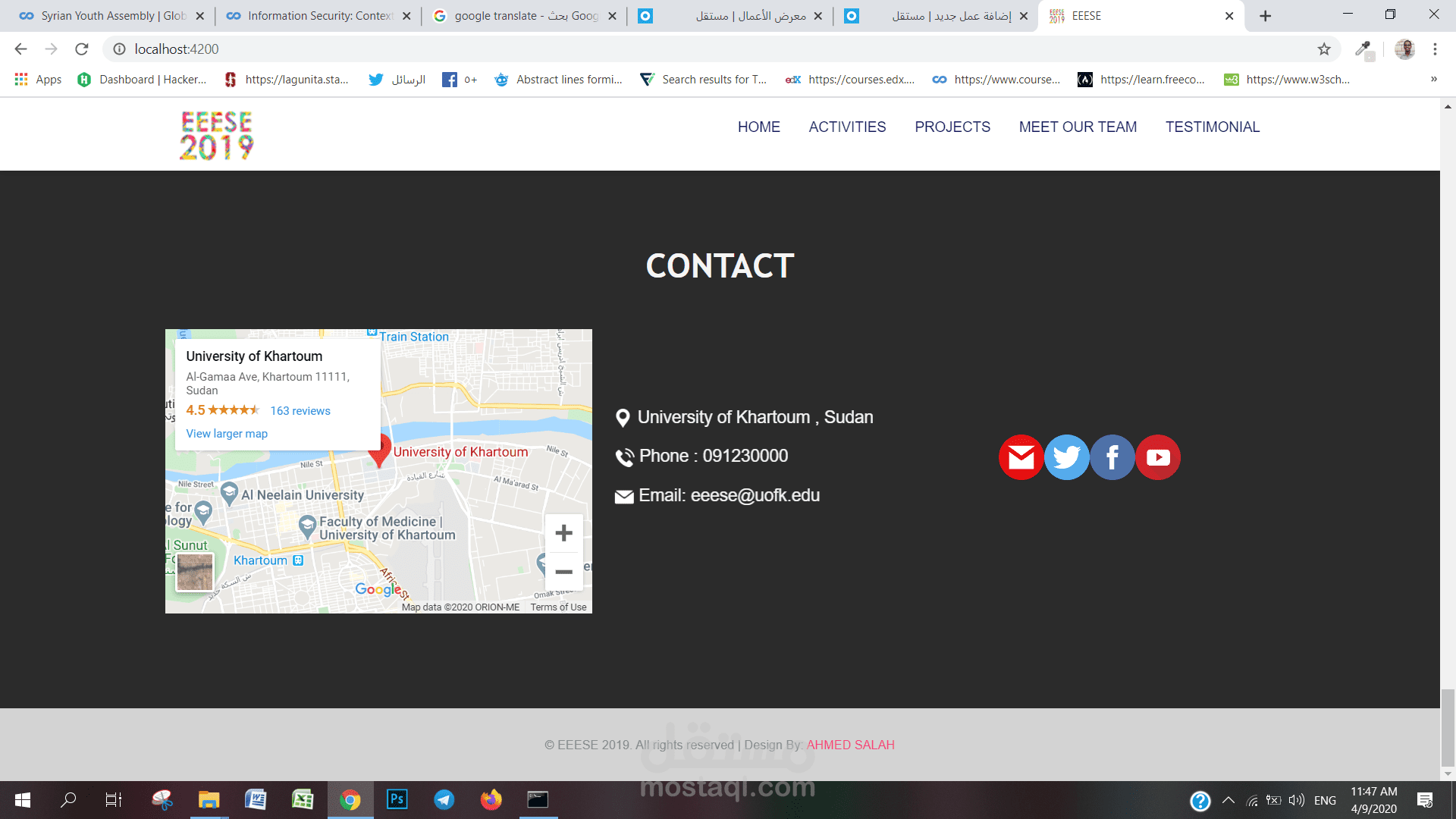Image resolution: width=1456 pixels, height=819 pixels.
Task: Zoom out on the map
Action: 563,572
